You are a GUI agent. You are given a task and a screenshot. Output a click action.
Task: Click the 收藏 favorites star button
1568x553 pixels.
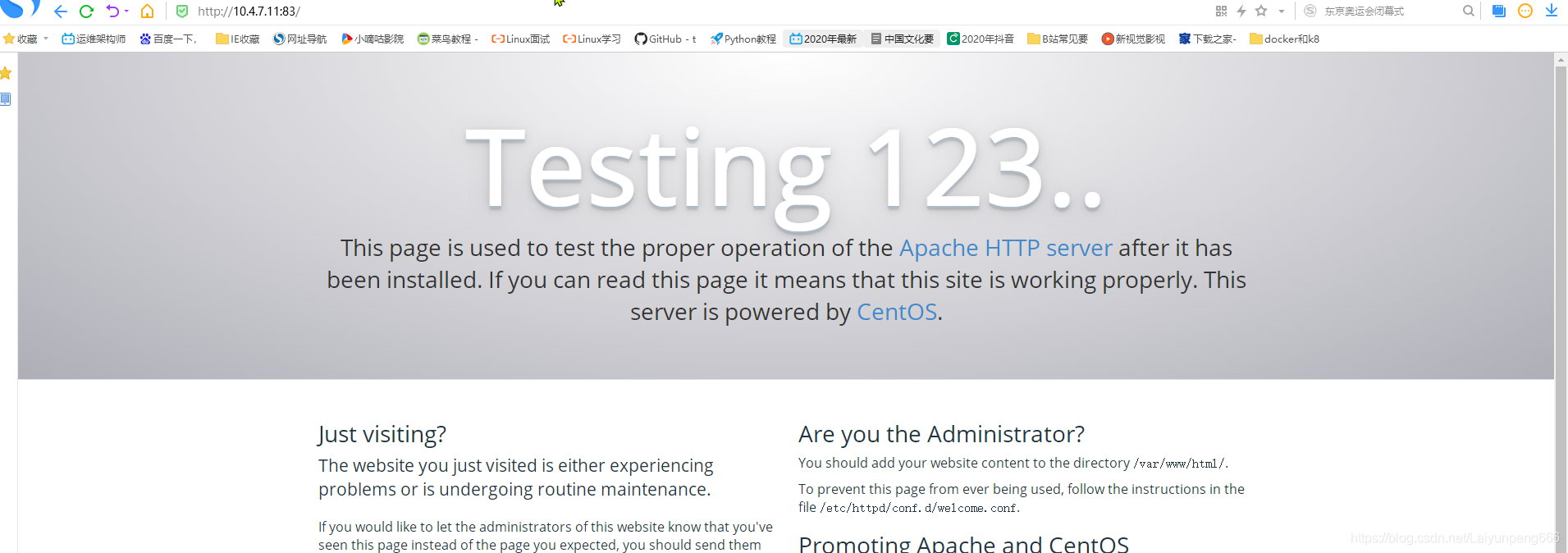pyautogui.click(x=21, y=39)
